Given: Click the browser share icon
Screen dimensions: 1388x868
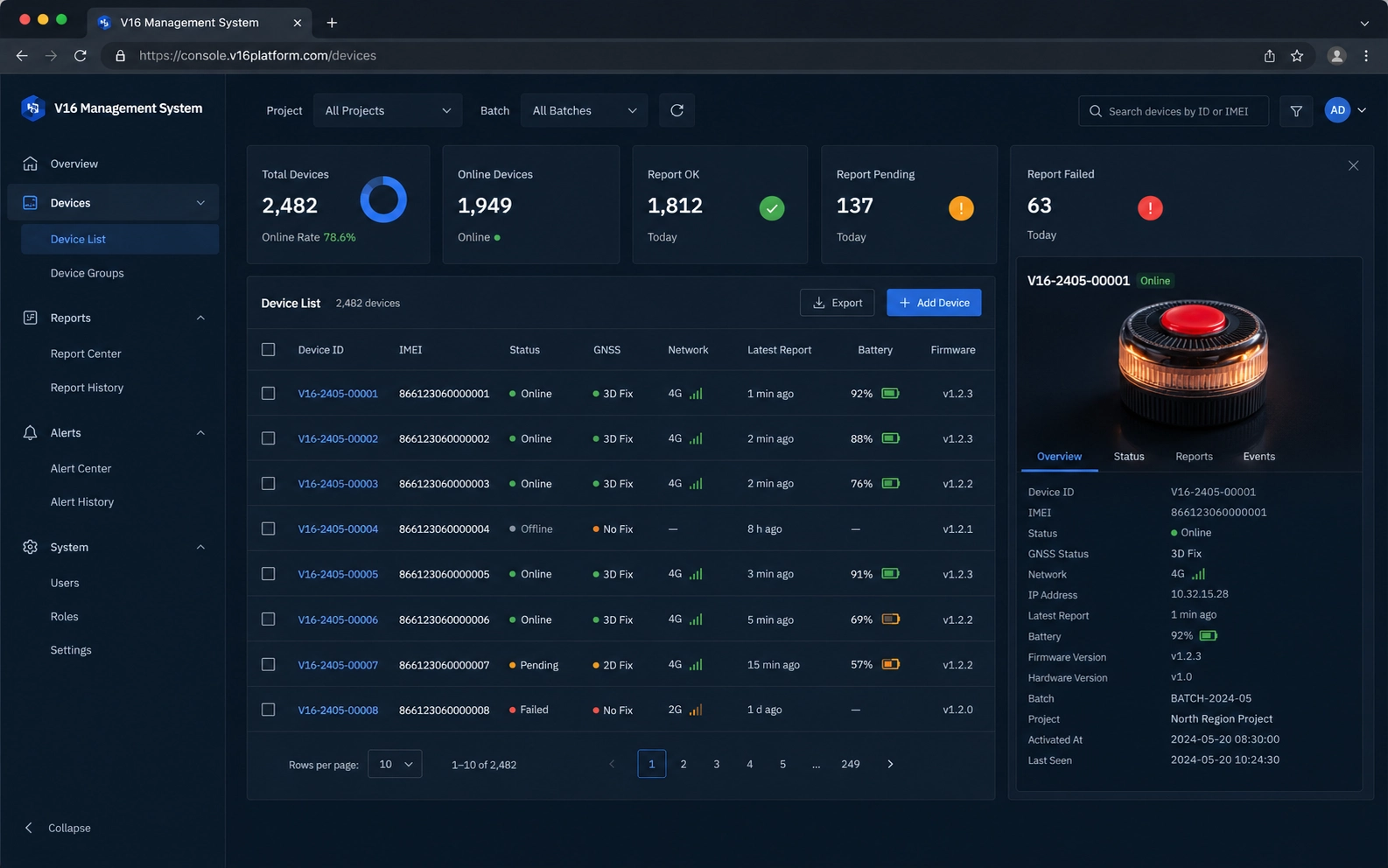Looking at the screenshot, I should pyautogui.click(x=1269, y=55).
